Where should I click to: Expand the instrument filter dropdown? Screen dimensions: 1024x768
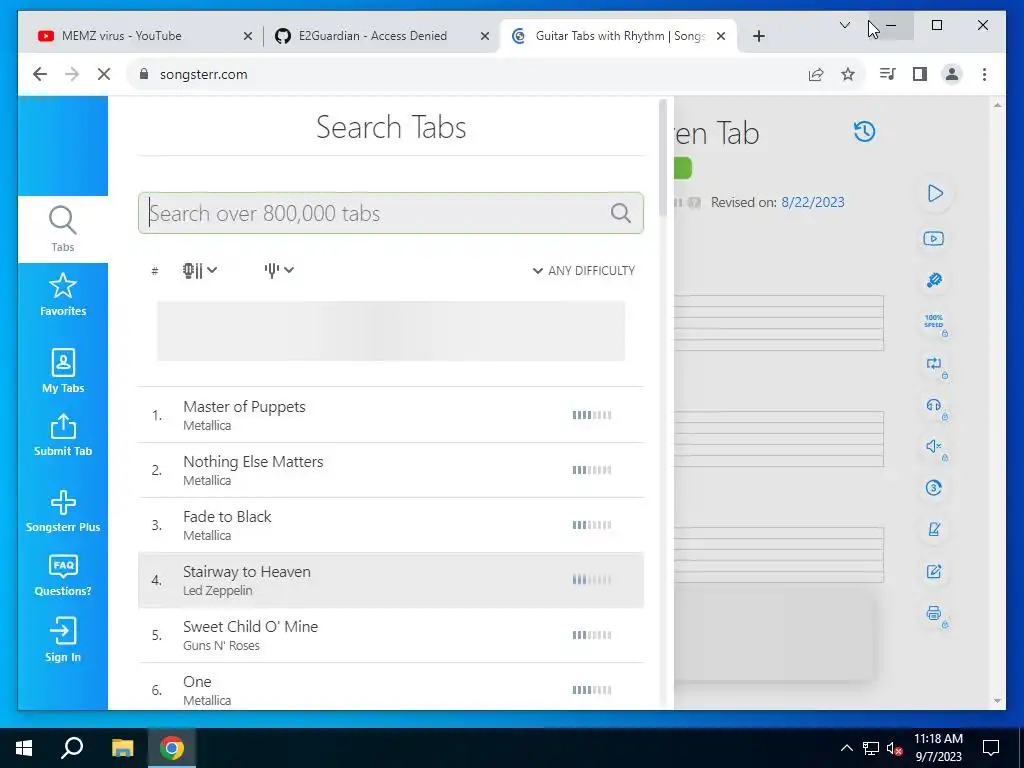200,270
